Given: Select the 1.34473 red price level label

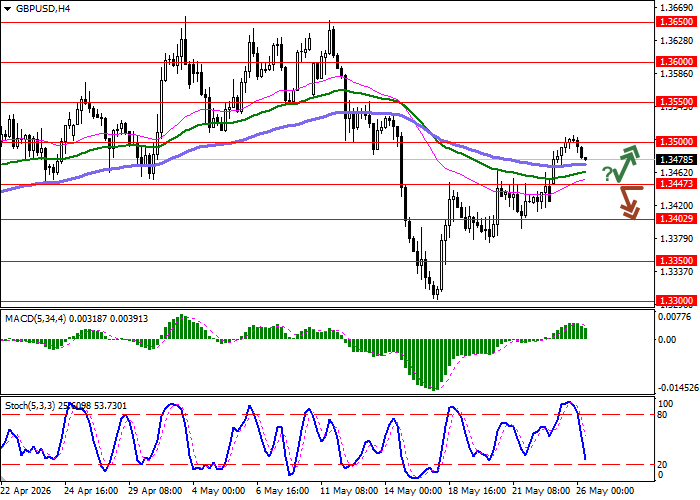Looking at the screenshot, I should 676,183.
